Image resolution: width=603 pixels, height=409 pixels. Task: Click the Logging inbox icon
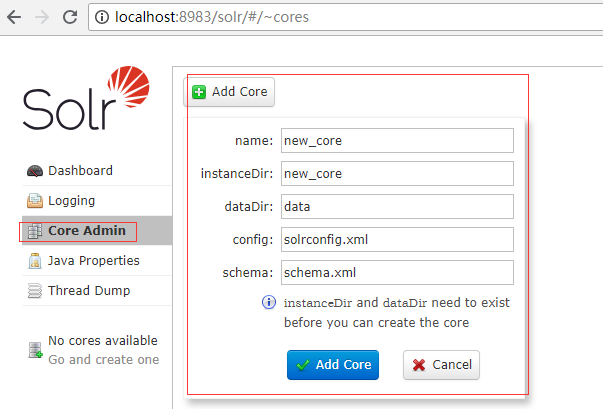35,201
